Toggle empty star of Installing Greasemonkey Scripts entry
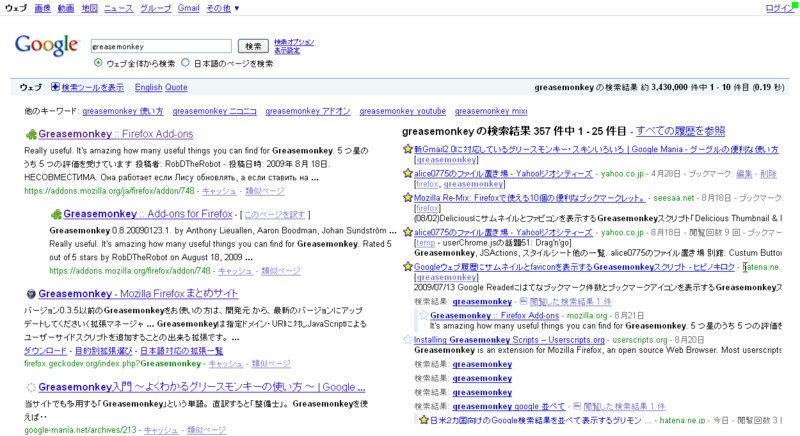Screen dimensions: 800x436 point(408,339)
